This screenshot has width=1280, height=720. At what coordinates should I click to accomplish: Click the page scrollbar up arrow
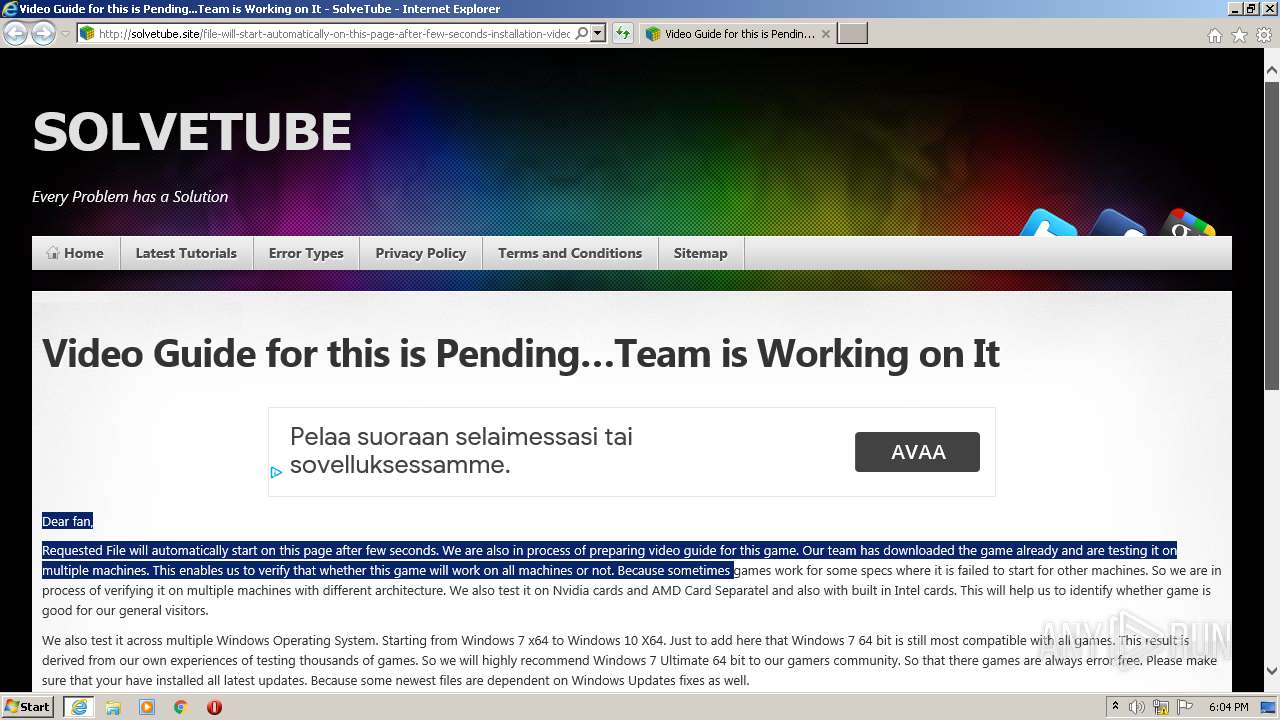tap(1272, 71)
